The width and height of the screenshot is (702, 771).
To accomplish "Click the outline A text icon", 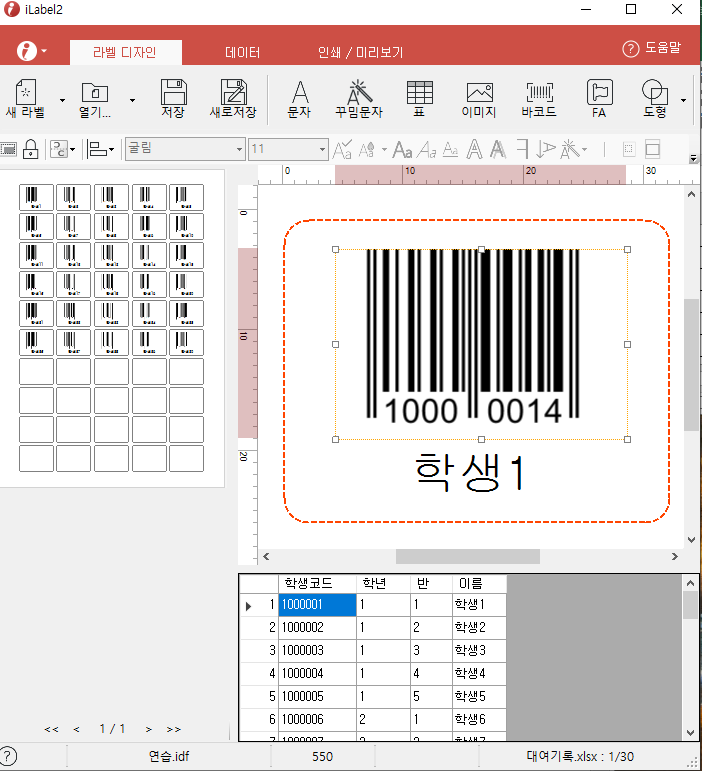I will point(474,149).
